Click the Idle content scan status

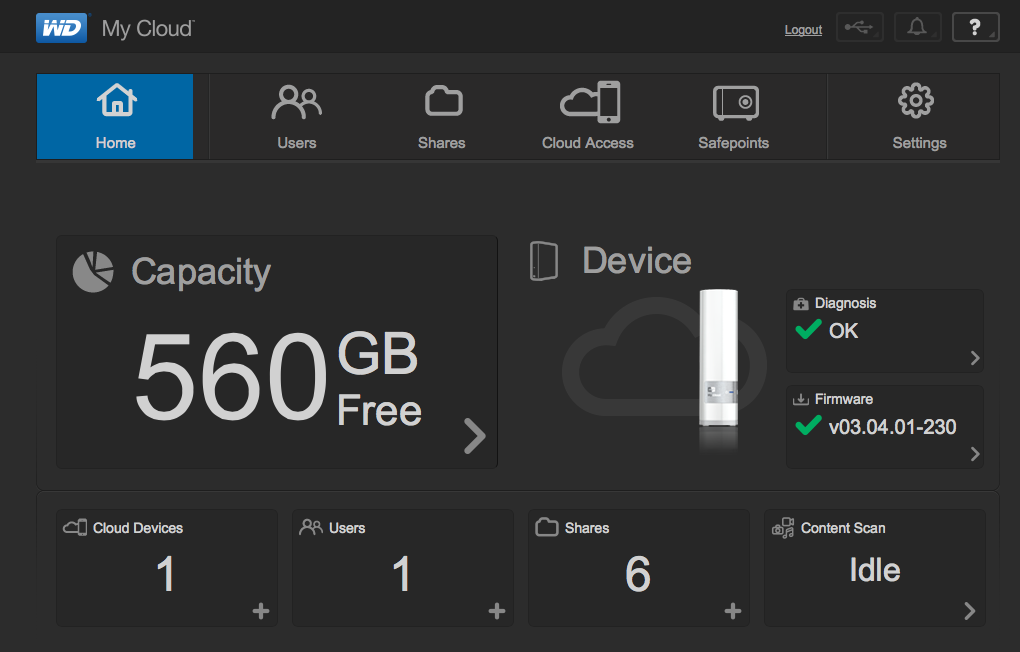coord(875,571)
